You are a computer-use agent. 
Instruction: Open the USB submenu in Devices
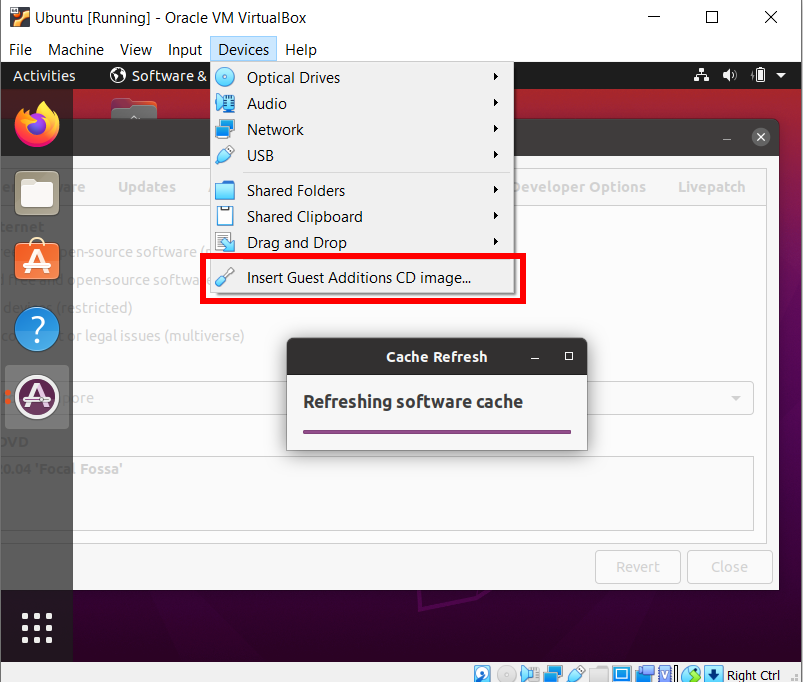(362, 156)
